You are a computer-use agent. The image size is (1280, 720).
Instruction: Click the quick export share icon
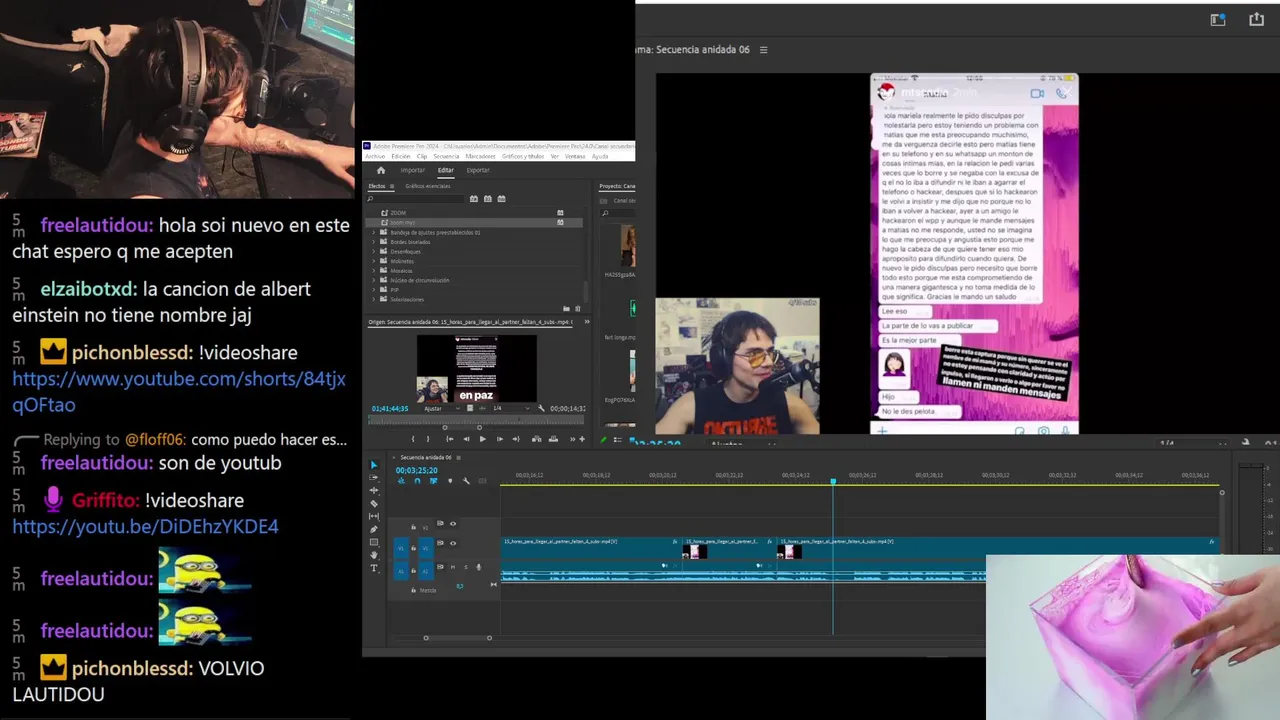tap(1257, 19)
